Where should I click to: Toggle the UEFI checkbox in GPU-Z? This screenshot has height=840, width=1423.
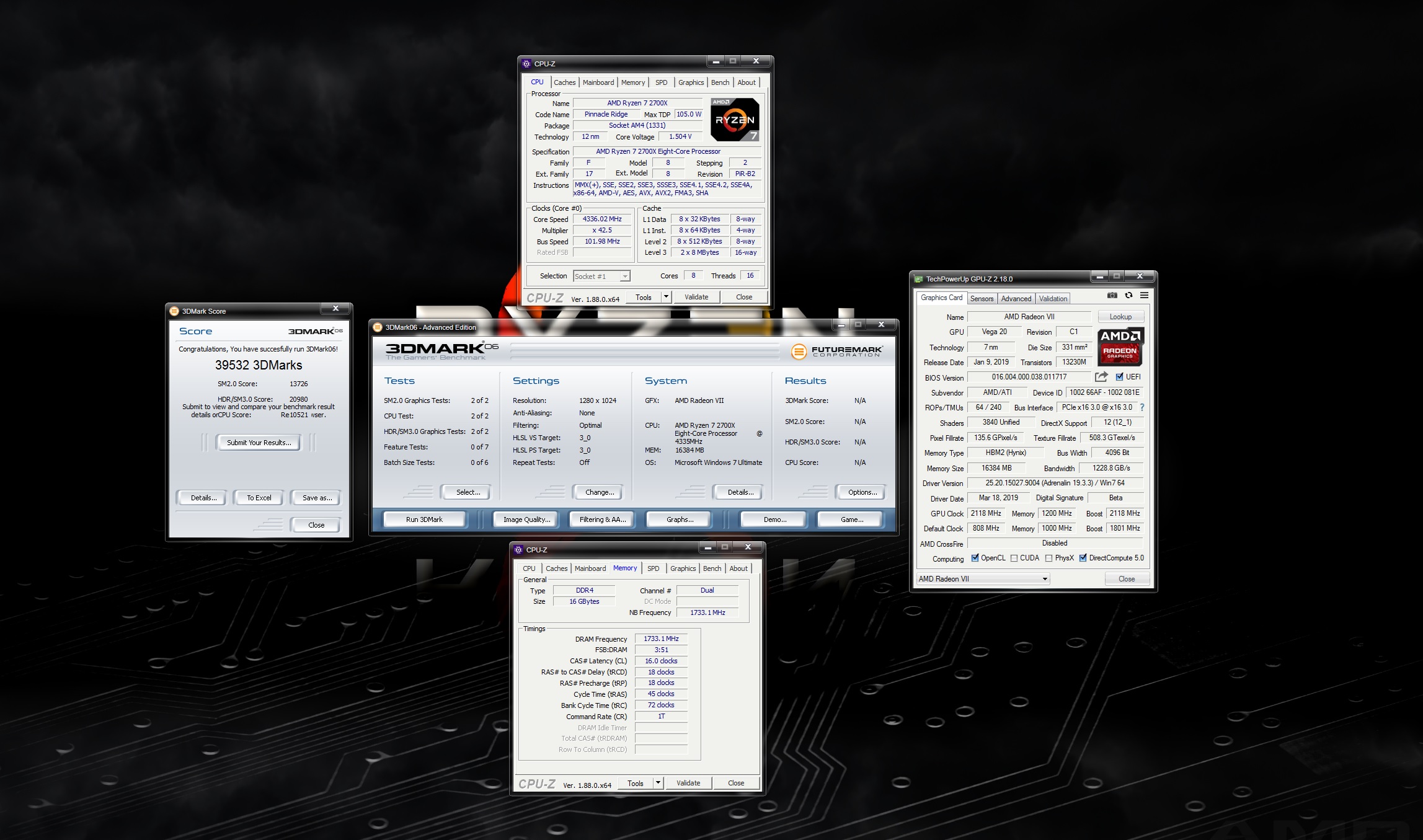pyautogui.click(x=1119, y=376)
